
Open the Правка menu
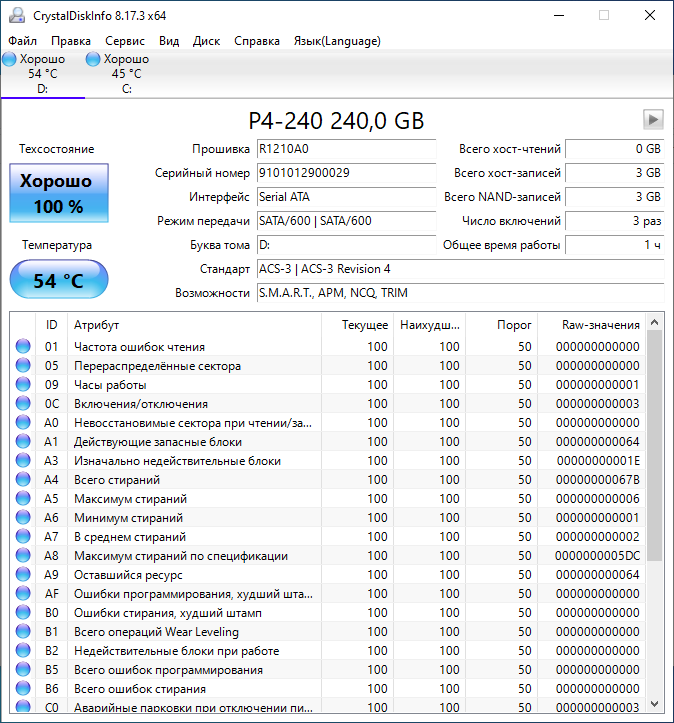(x=71, y=41)
